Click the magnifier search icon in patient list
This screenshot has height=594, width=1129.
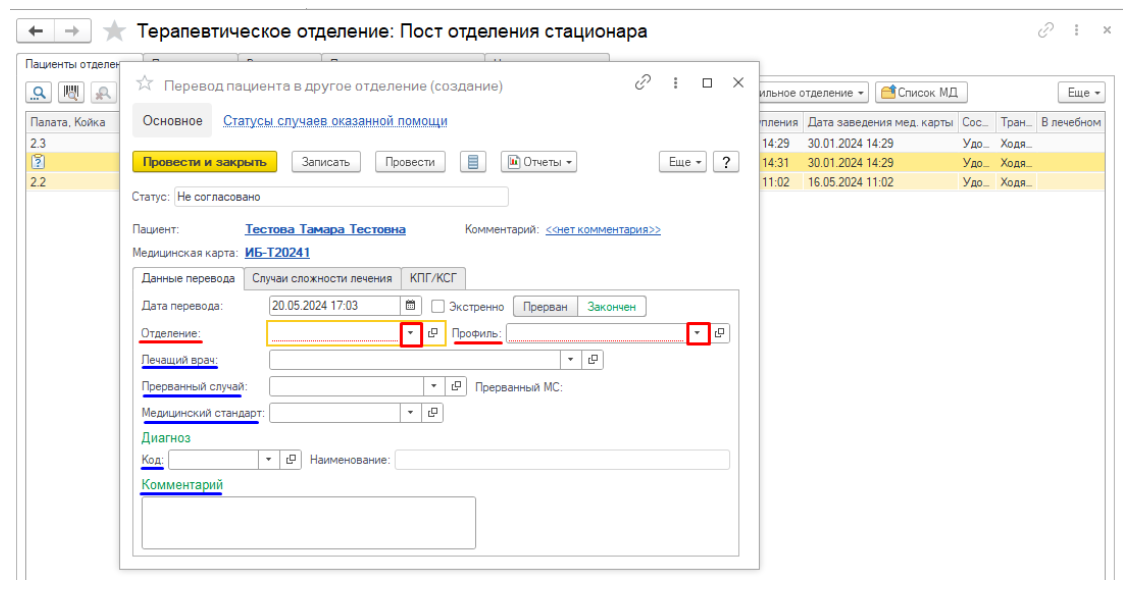tap(40, 93)
